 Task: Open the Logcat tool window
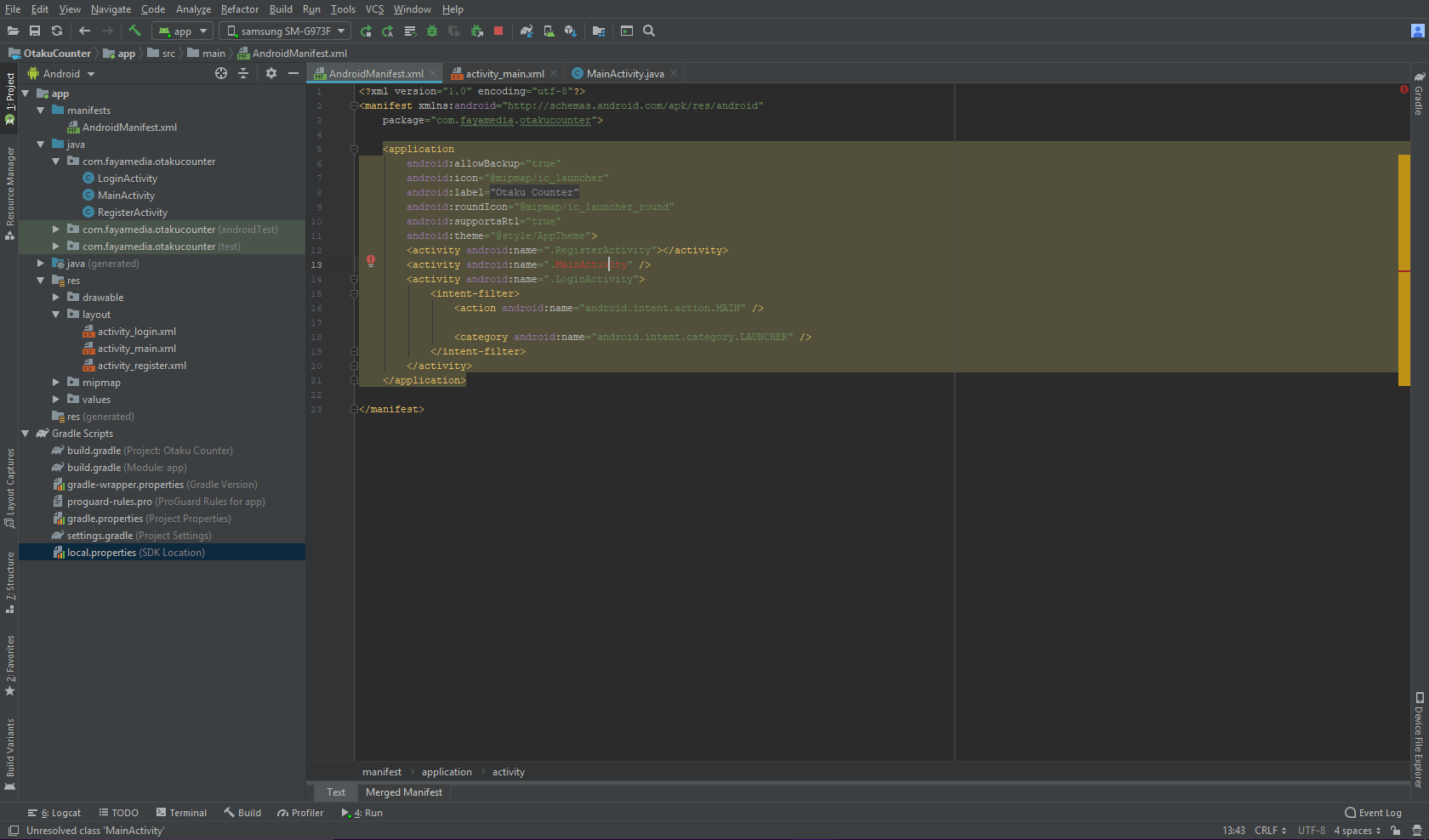[54, 813]
